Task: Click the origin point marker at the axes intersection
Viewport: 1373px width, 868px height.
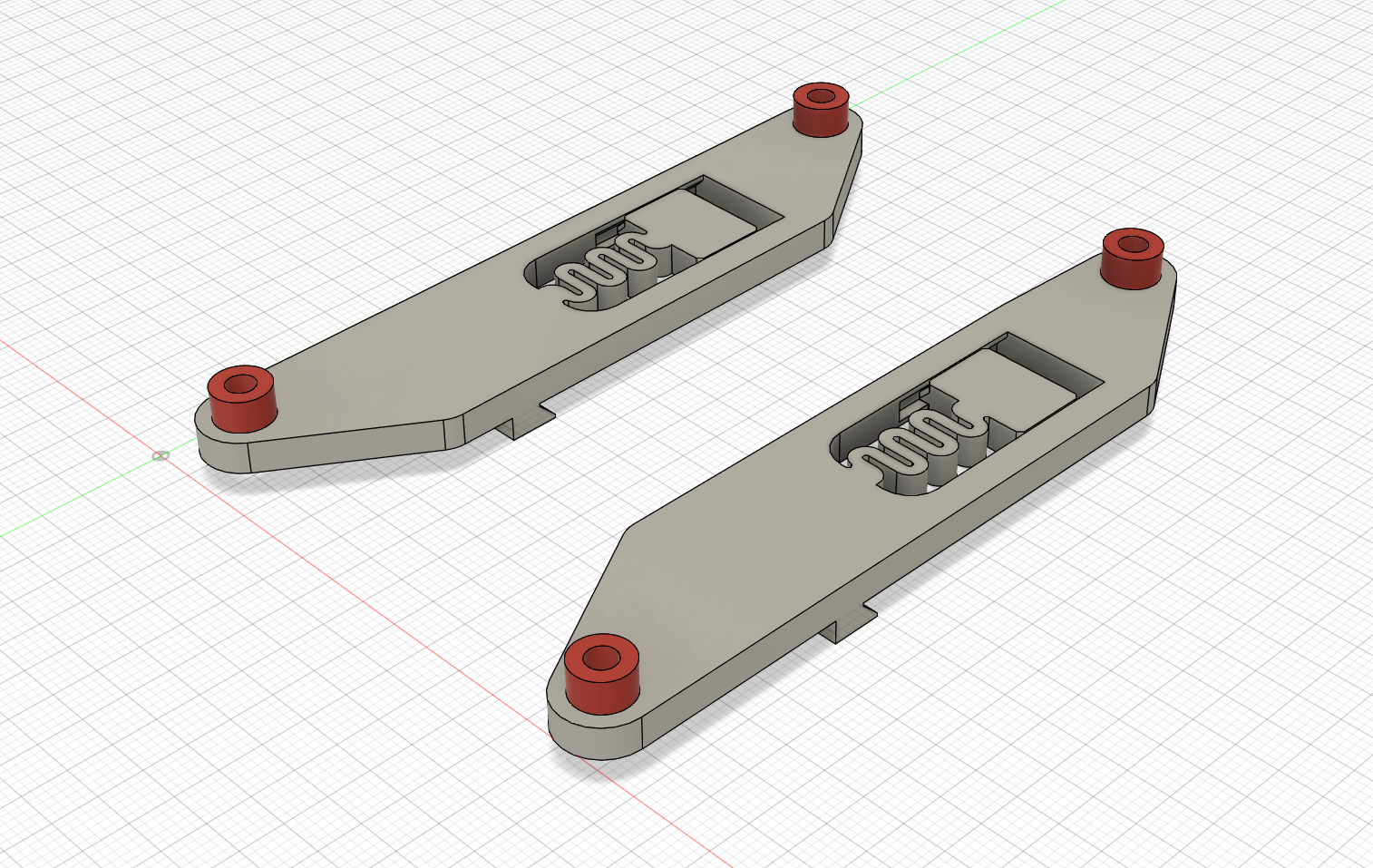Action: (x=161, y=454)
